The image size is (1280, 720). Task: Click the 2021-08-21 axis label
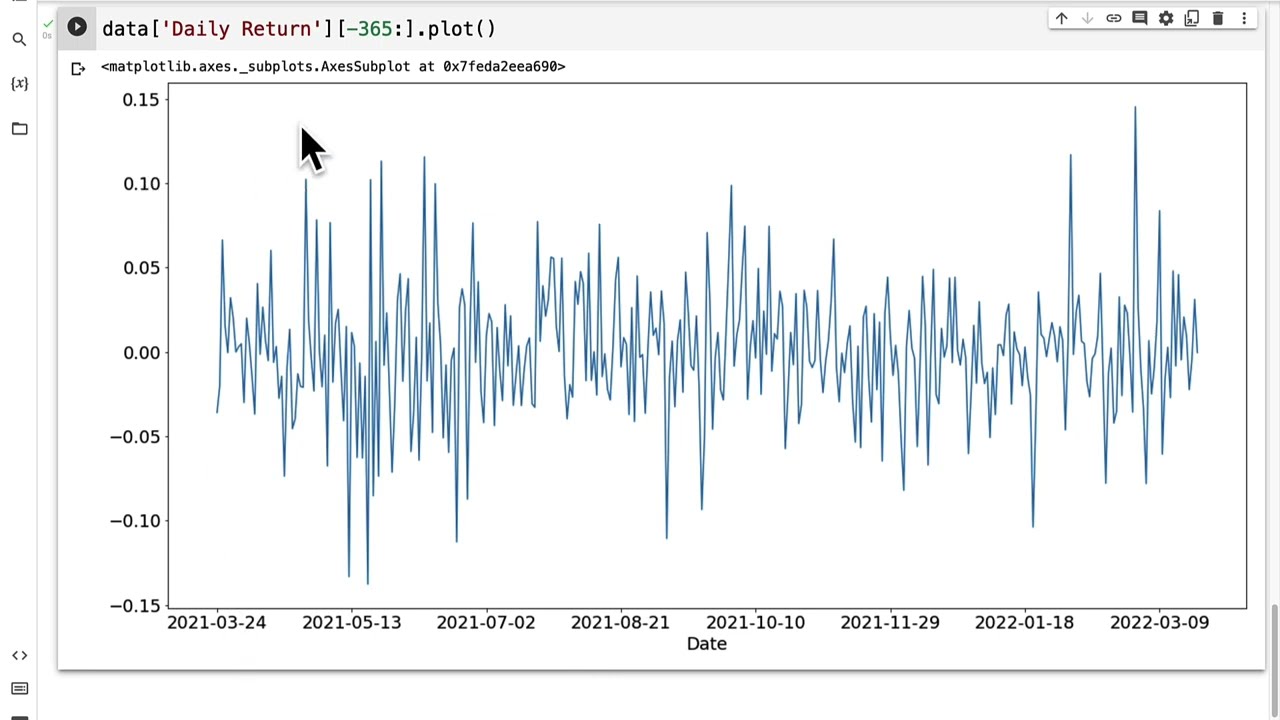[x=620, y=622]
